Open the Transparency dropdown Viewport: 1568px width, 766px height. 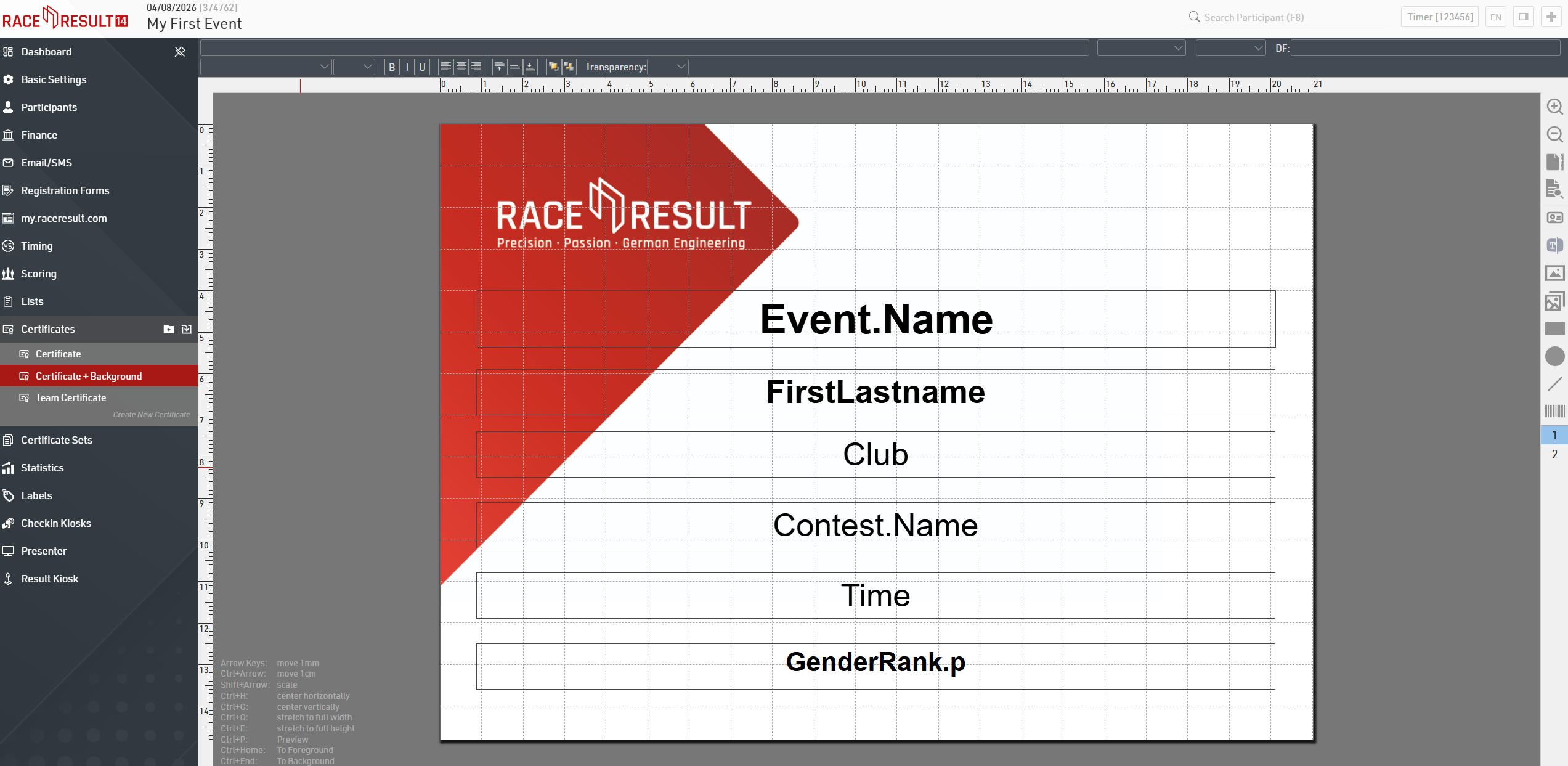click(668, 67)
